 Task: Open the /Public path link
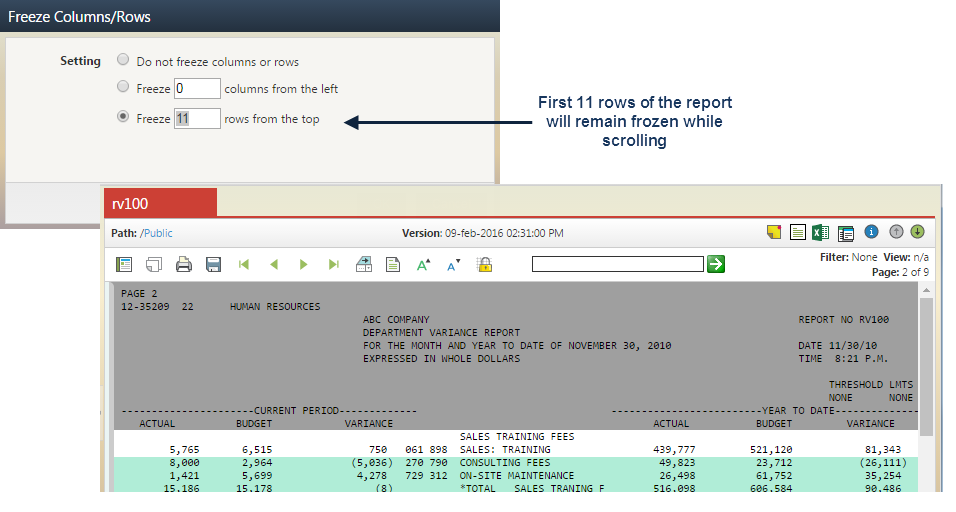tap(156, 233)
